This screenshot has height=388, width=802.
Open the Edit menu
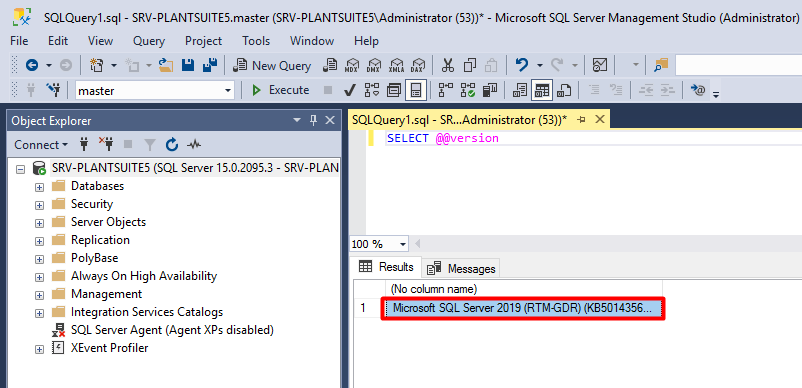(x=58, y=41)
